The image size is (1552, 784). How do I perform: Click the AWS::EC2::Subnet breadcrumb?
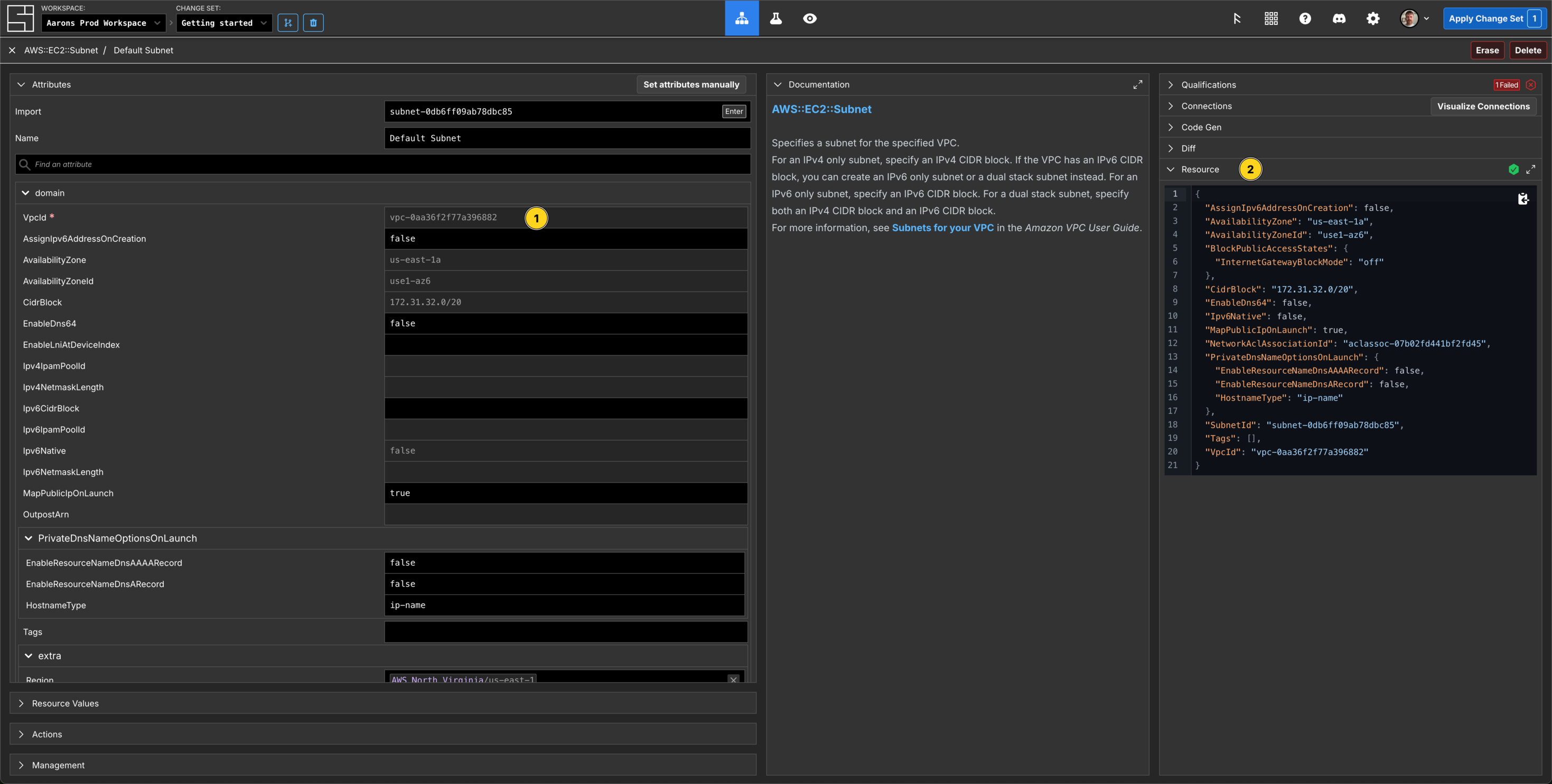coord(61,51)
